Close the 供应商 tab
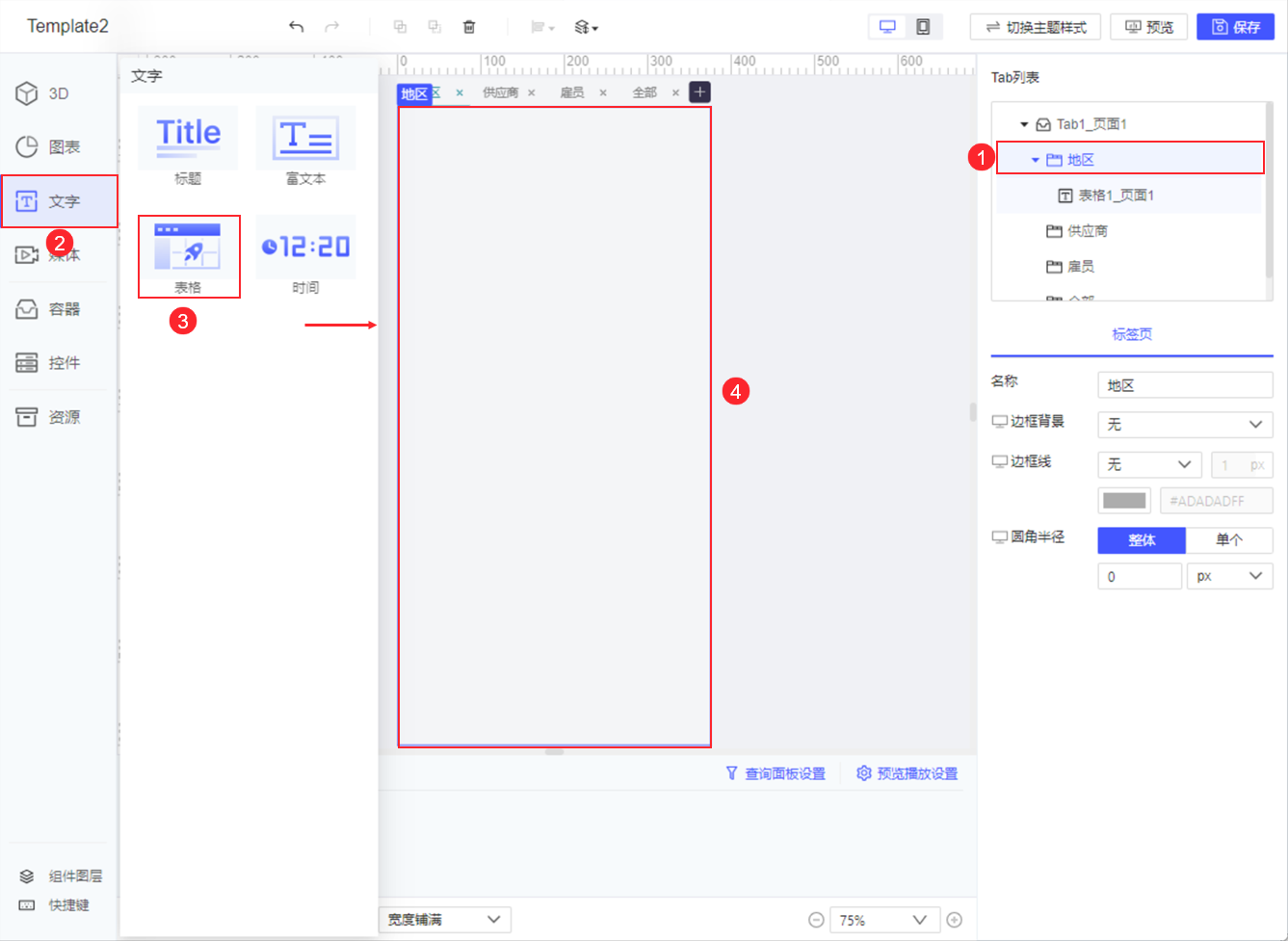This screenshot has height=941, width=1288. pos(532,93)
